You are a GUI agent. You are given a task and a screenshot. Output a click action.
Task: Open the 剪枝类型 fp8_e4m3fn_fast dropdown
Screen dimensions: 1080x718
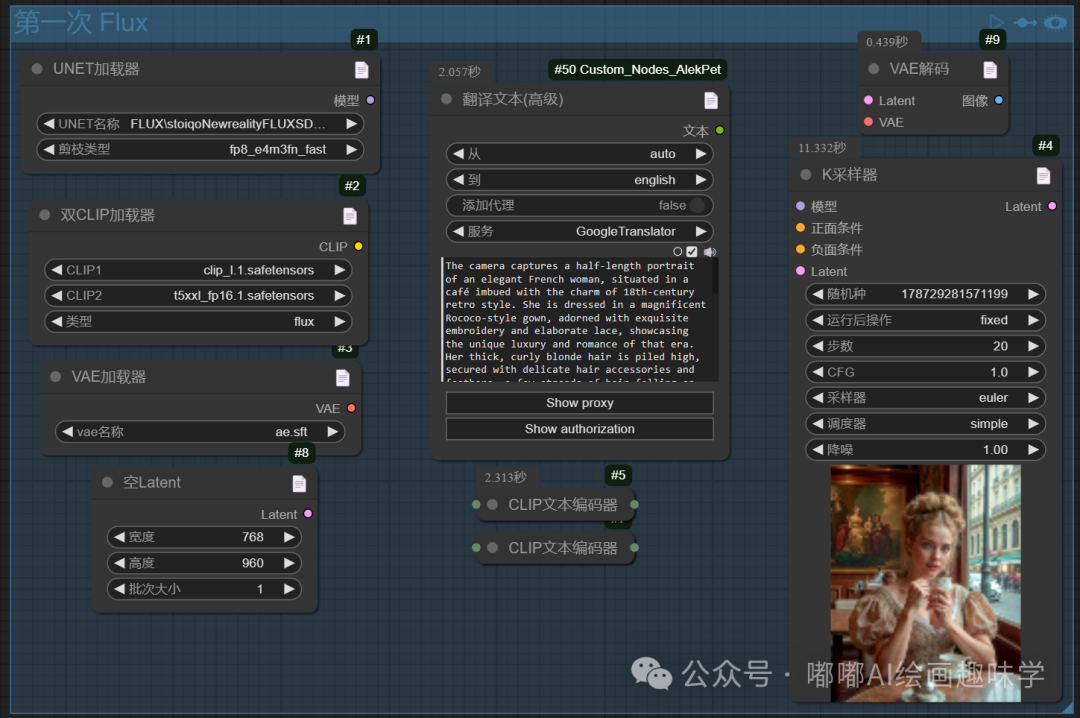tap(200, 150)
